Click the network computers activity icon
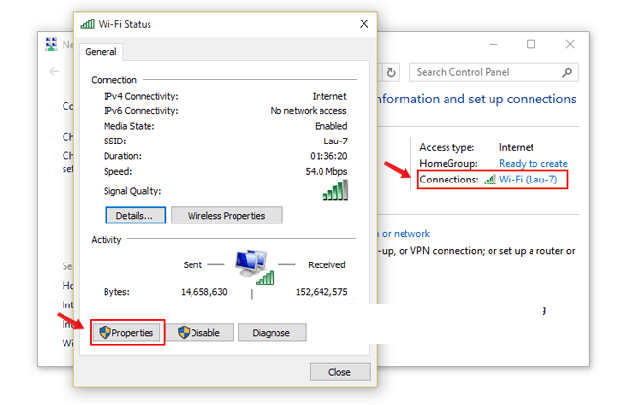 click(254, 268)
